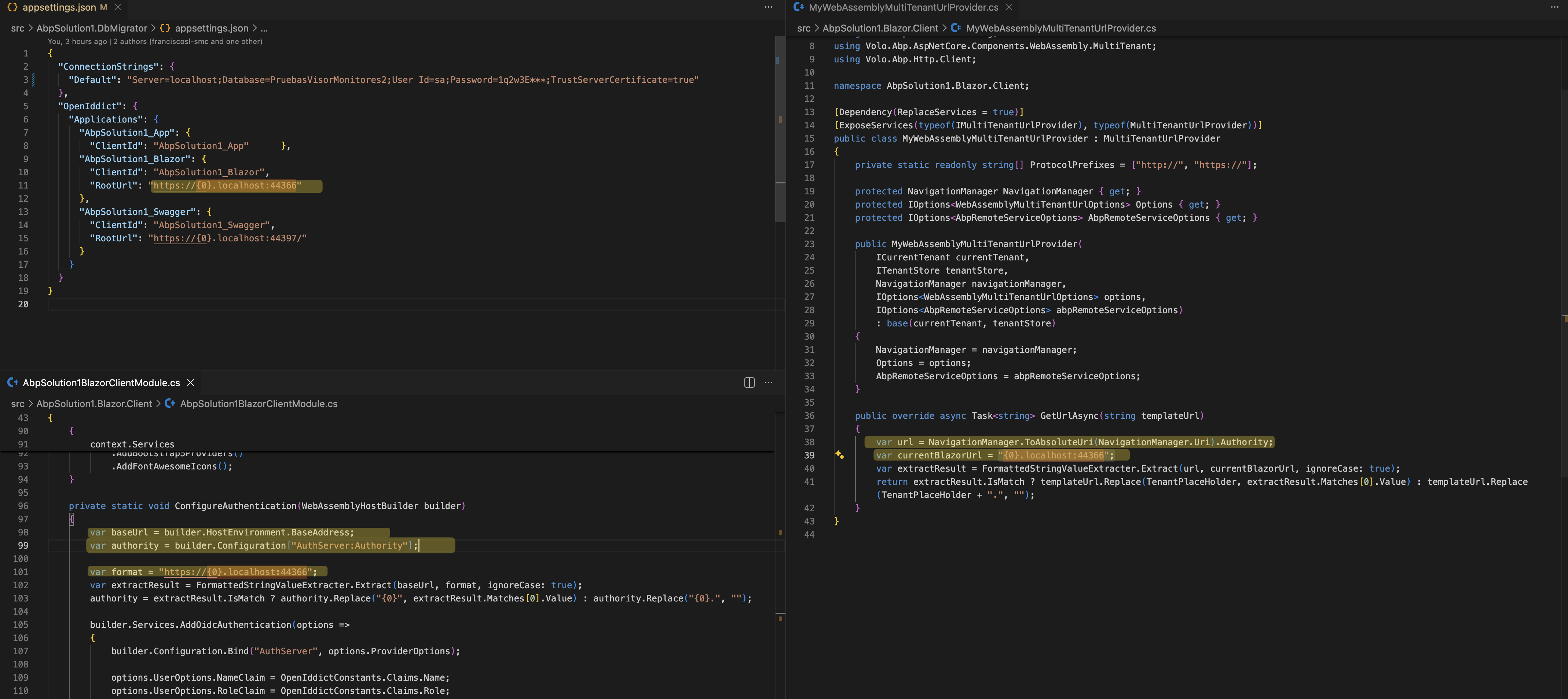Select the MyWebAssemblyMultiTenantUrlProvider.cs tab
Image resolution: width=1568 pixels, height=699 pixels.
point(903,7)
